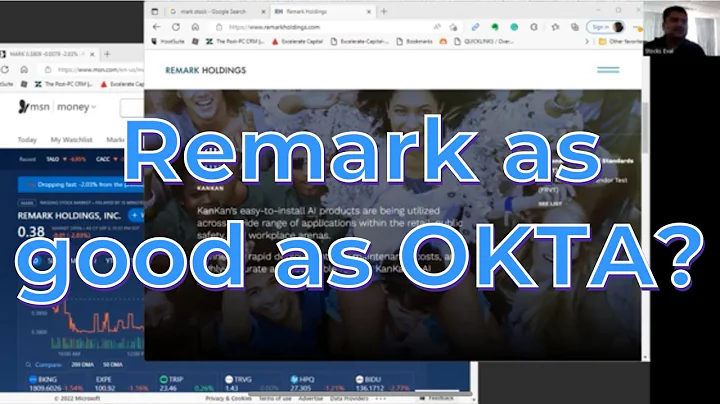
Task: Reload the MSN Money page
Action: pyautogui.click(x=5, y=69)
